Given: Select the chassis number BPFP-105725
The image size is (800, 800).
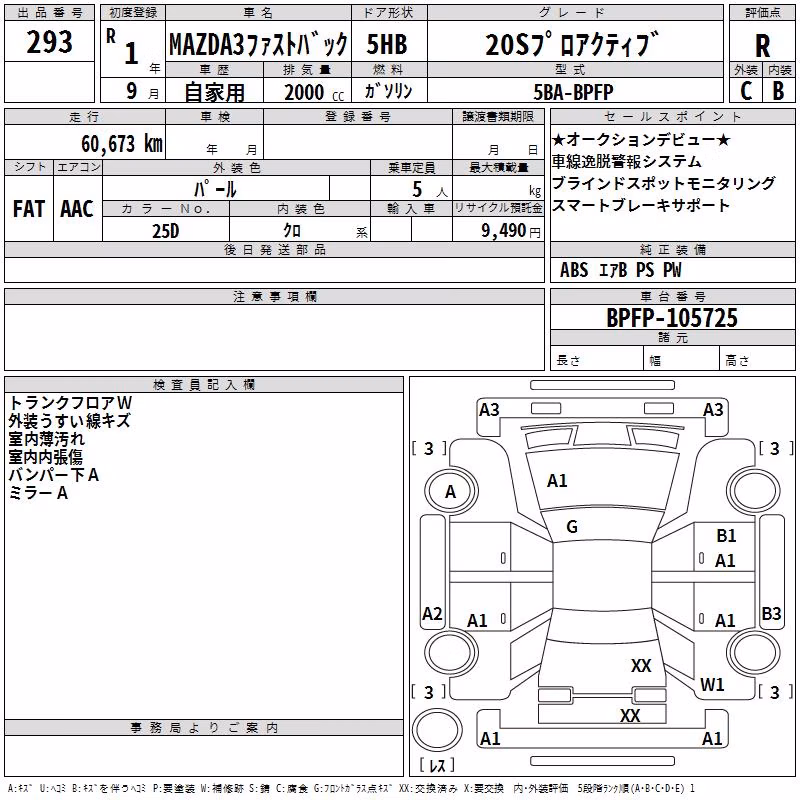Looking at the screenshot, I should pos(672,318).
